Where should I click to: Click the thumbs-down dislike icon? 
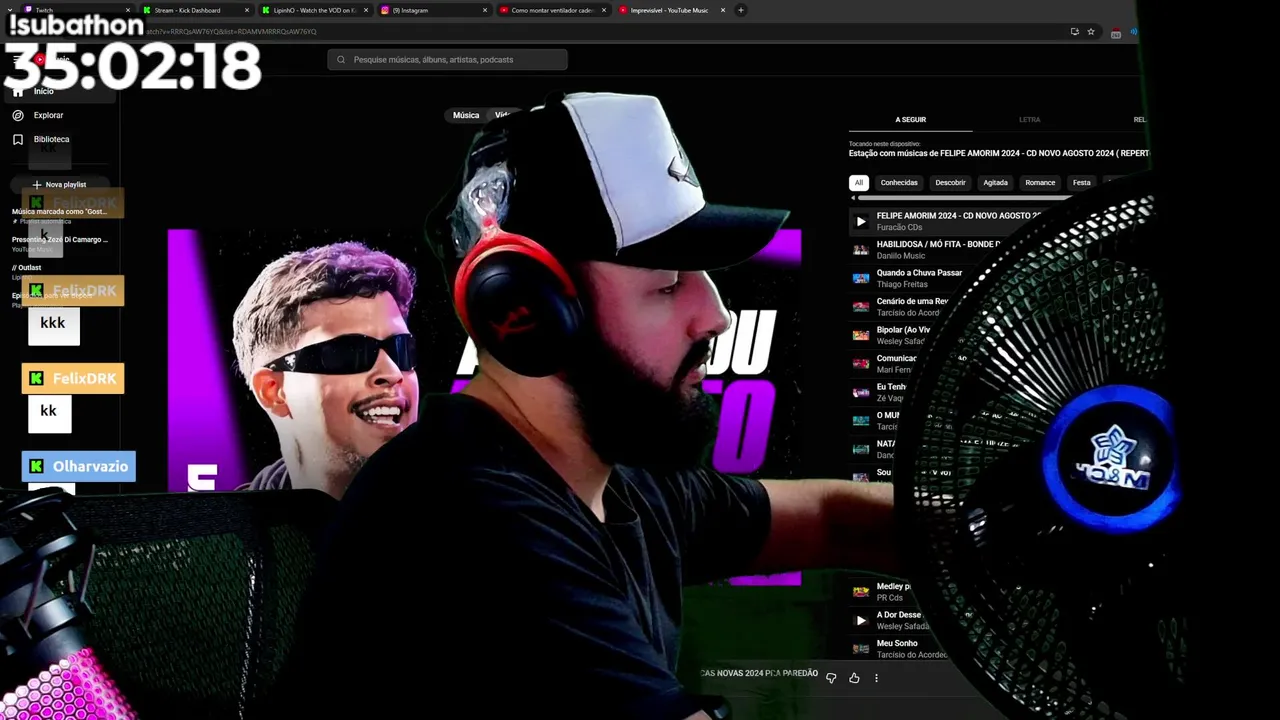tap(831, 678)
